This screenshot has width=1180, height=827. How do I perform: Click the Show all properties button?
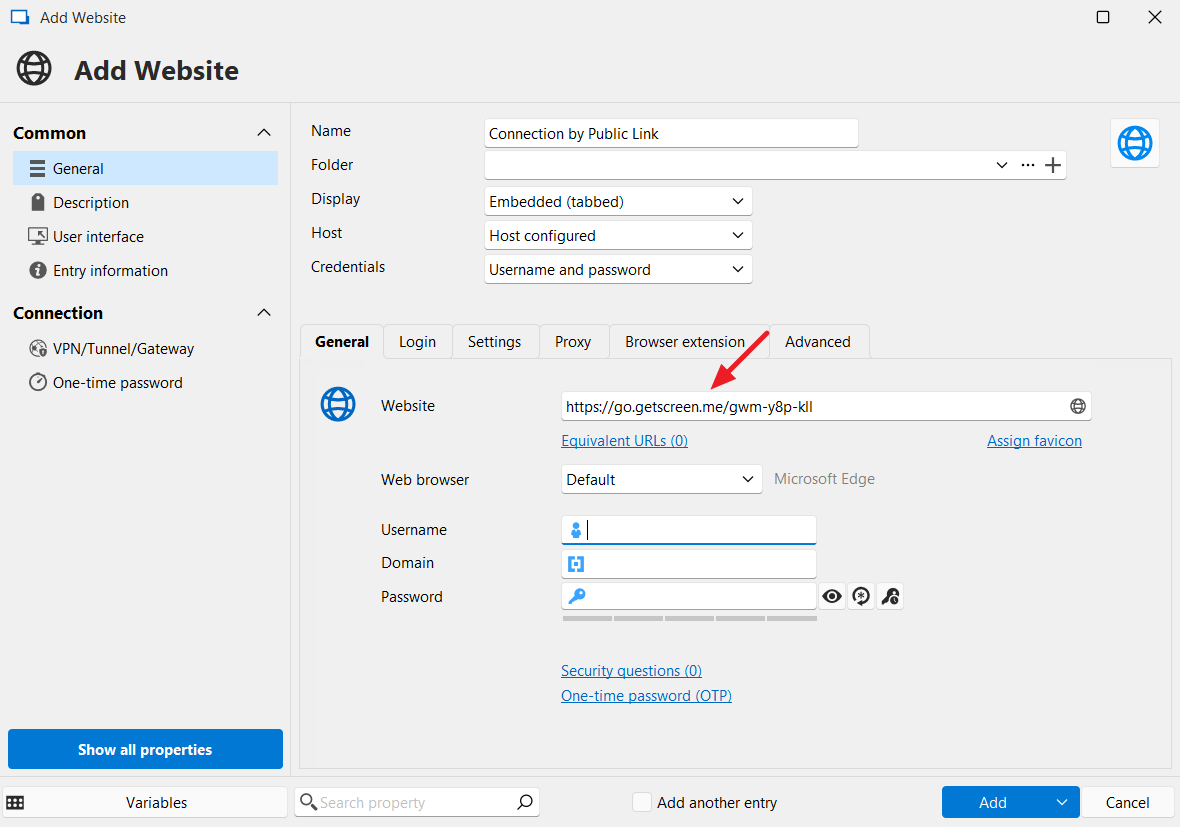click(145, 749)
